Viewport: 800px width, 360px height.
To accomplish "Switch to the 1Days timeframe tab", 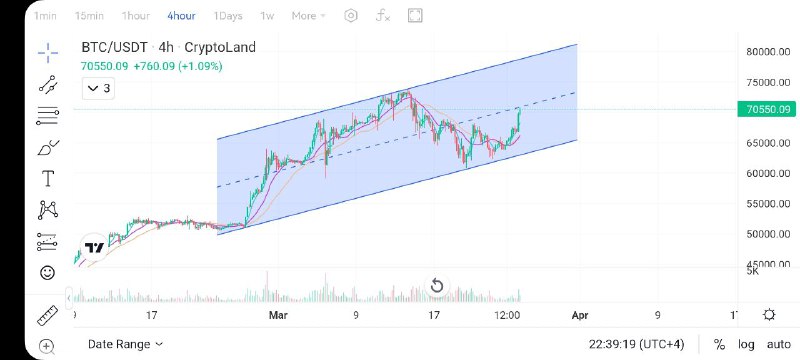I will [228, 16].
